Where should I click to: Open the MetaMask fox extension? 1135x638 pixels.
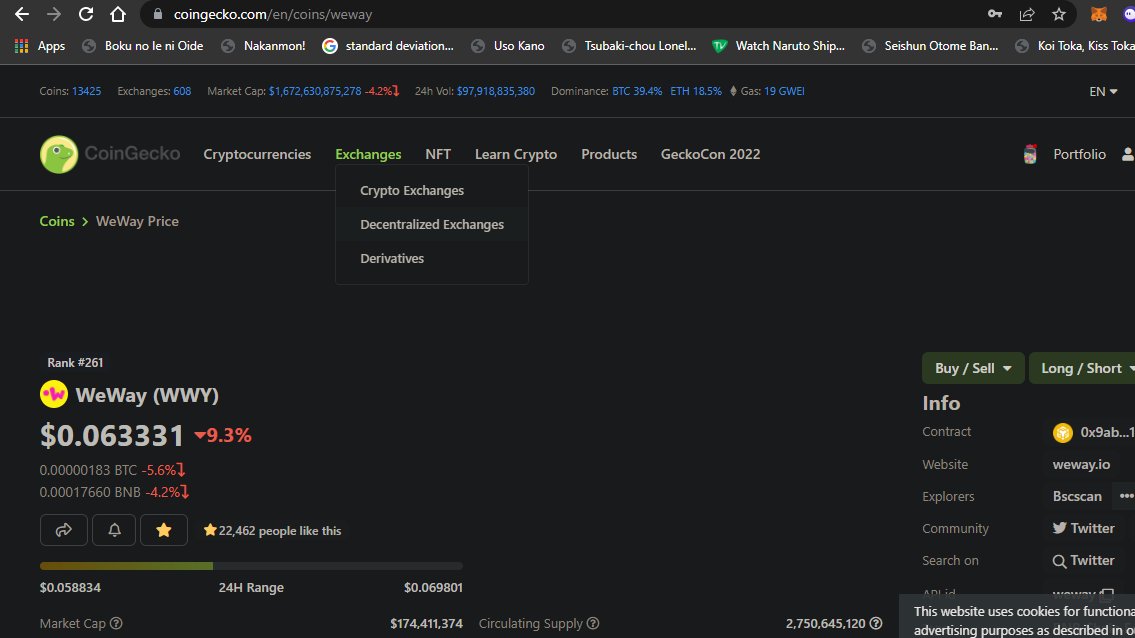(x=1098, y=14)
